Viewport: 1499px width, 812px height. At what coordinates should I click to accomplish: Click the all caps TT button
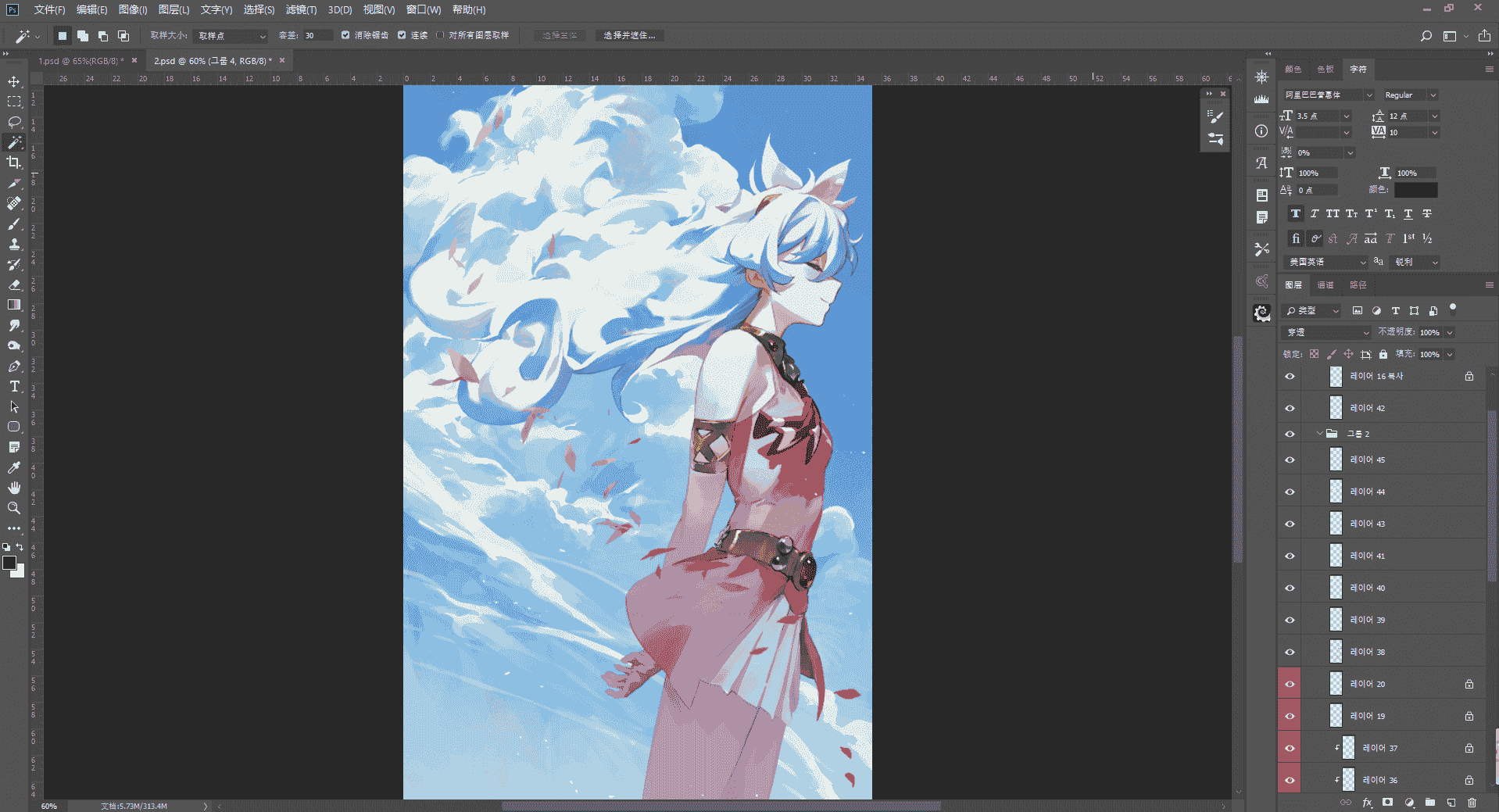pos(1333,214)
